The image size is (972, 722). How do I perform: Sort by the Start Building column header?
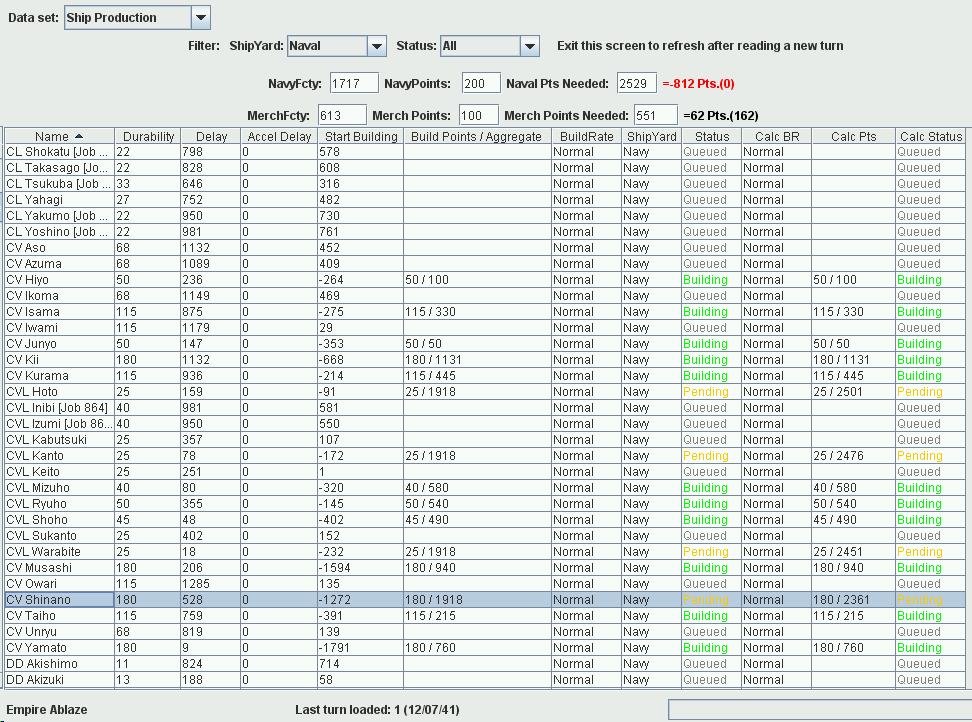pos(361,136)
